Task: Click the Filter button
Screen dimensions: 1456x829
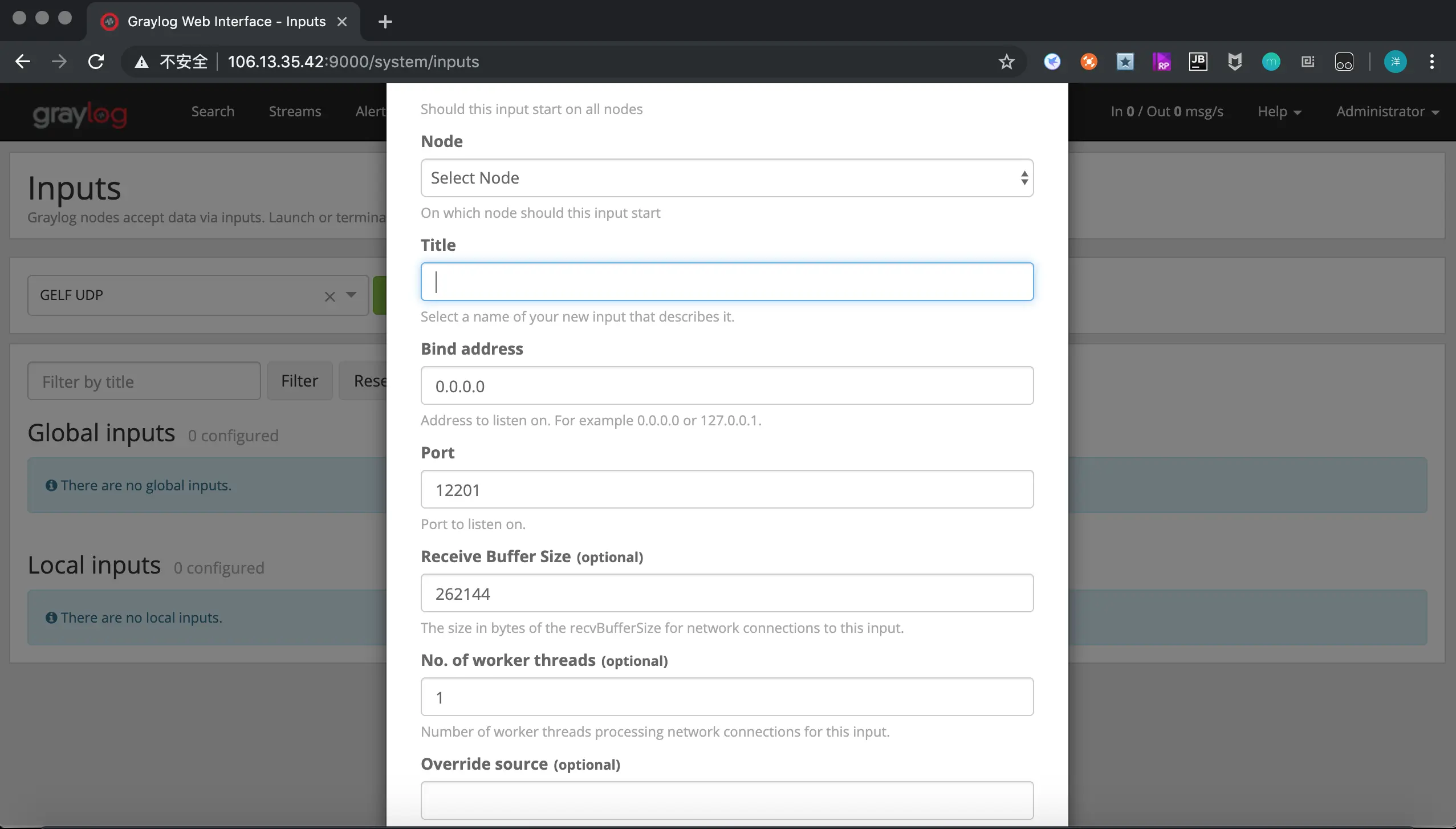Action: (299, 381)
